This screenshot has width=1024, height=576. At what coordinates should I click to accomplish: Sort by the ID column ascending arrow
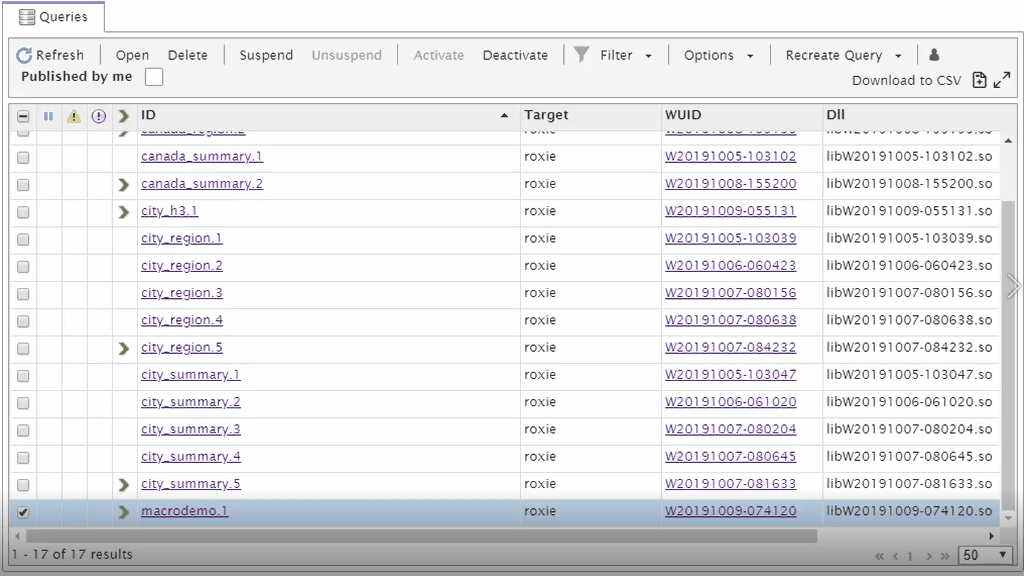(x=504, y=116)
